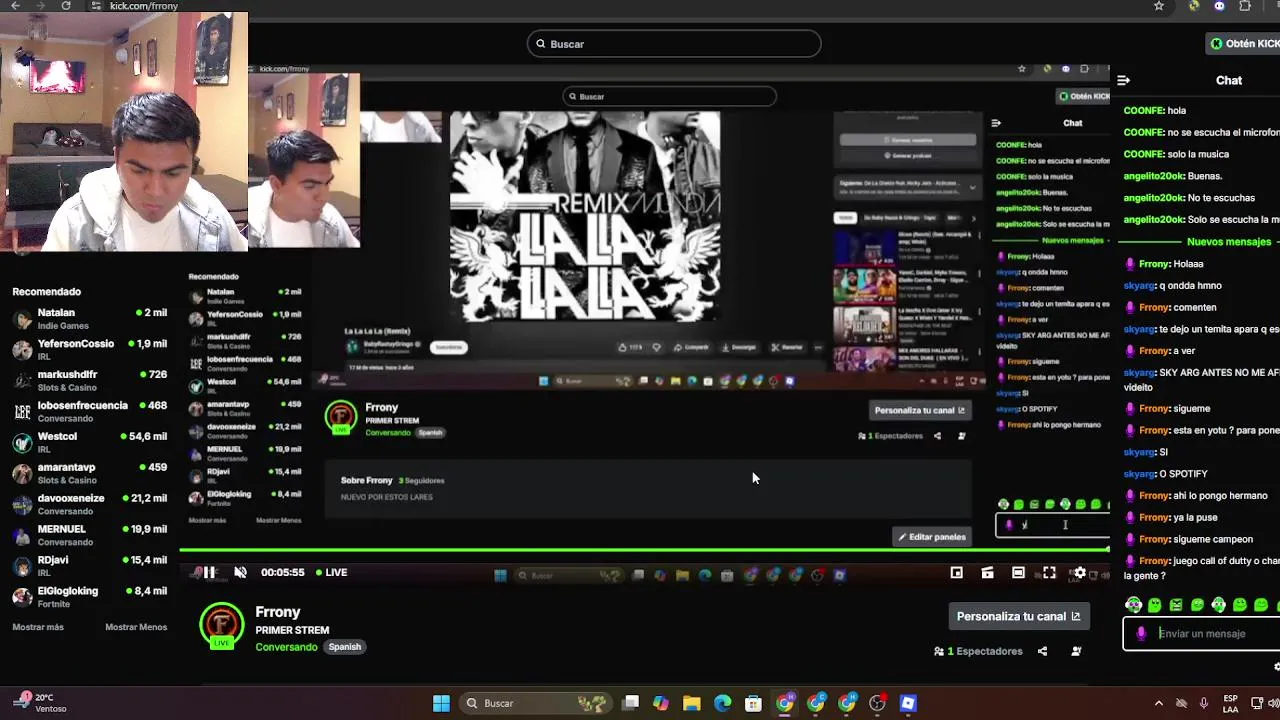The width and height of the screenshot is (1280, 720).
Task: Insert angry square green emote
Action: [x=1176, y=605]
